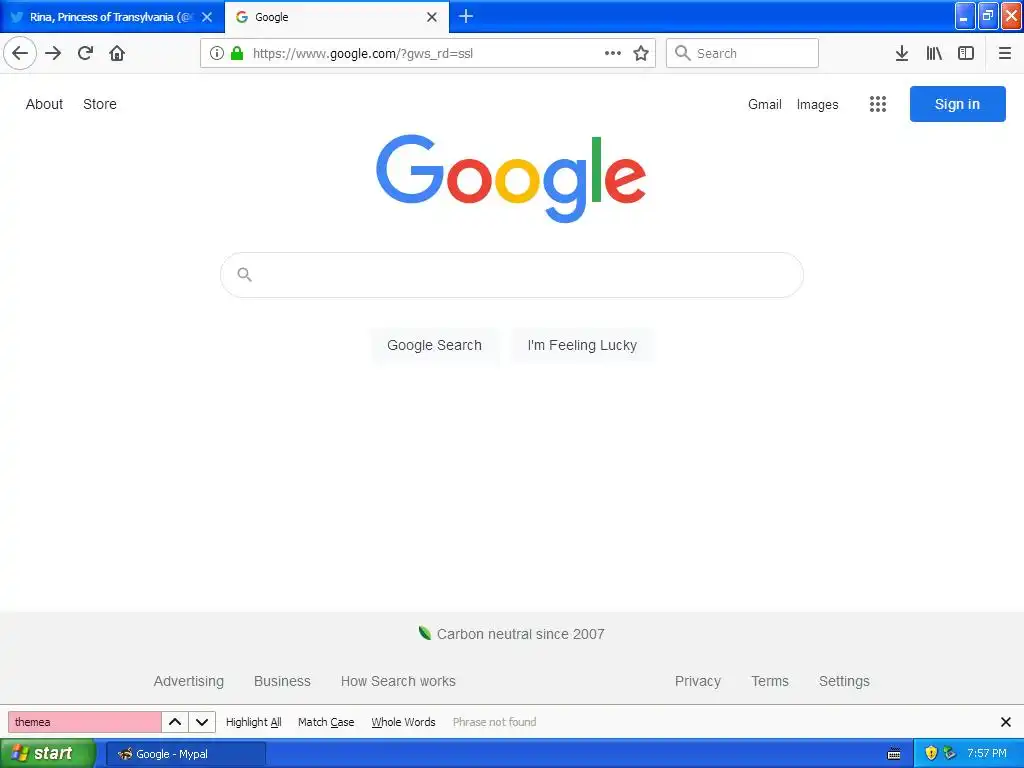Bookmark this page with the star icon
The image size is (1024, 768).
point(641,54)
